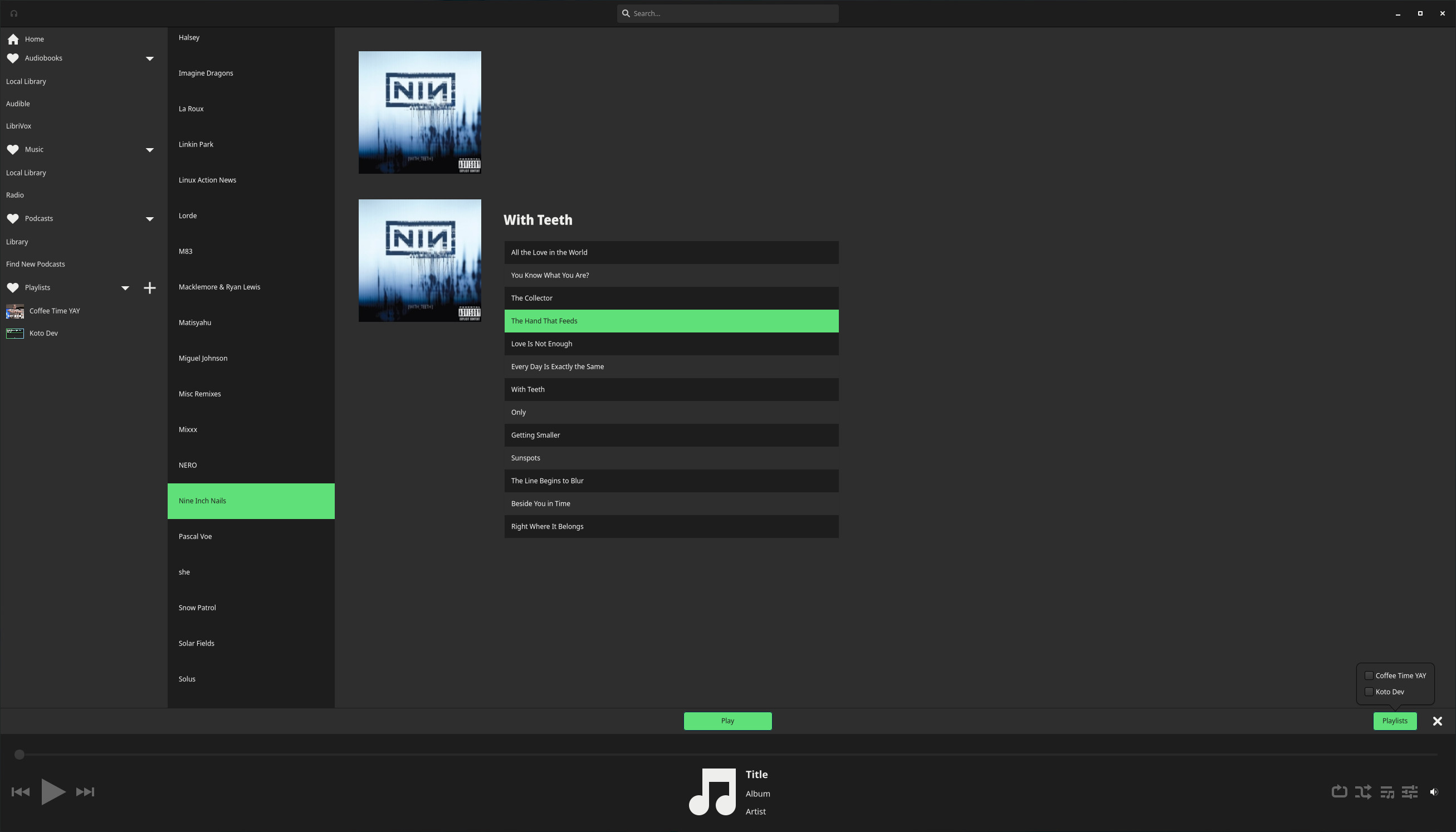Screen dimensions: 1456x832
Task: Collapse the Music section arrow
Action: (x=150, y=150)
